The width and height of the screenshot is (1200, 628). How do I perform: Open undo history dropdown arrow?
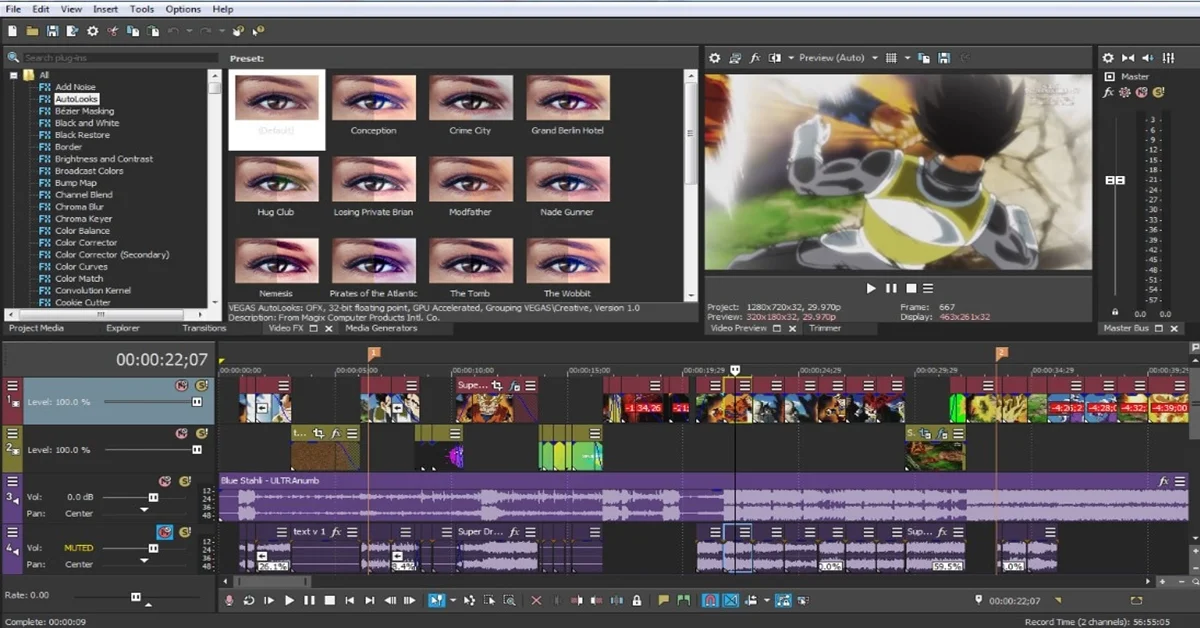click(187, 31)
